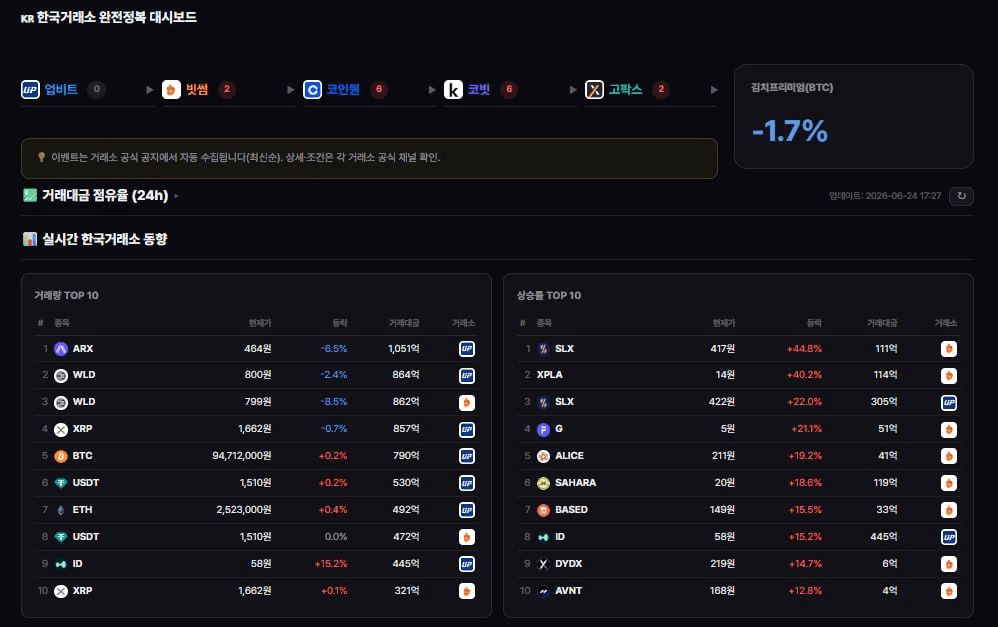Viewport: 998px width, 627px height.
Task: Click the Korbit K logo icon
Action: pyautogui.click(x=453, y=90)
